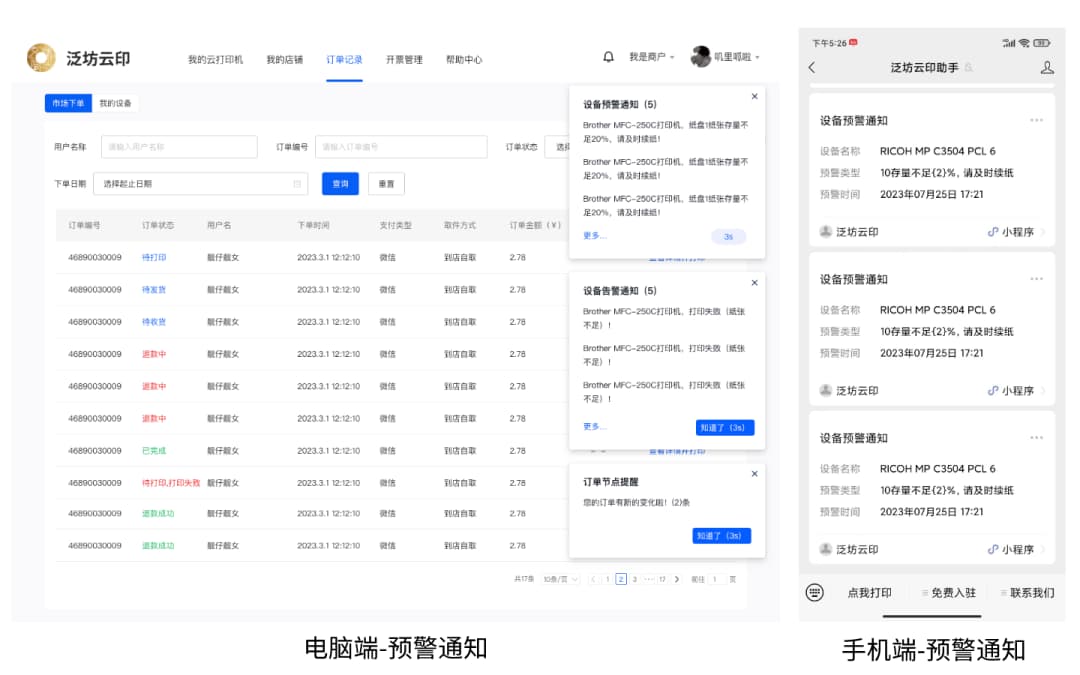Select the 订单记录 nav item
The width and height of the screenshot is (1080, 675).
344,60
